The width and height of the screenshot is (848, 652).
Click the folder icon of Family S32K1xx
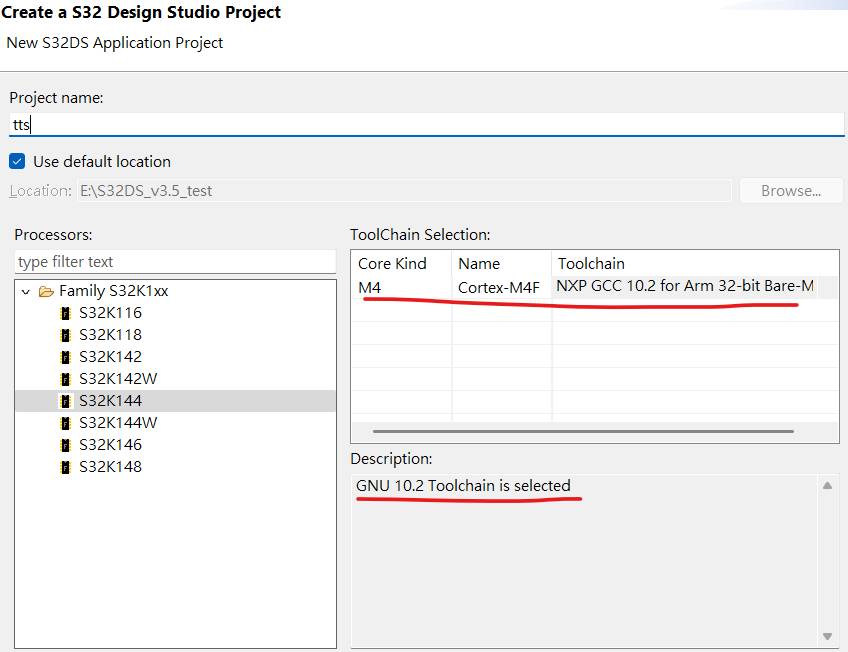coord(48,290)
